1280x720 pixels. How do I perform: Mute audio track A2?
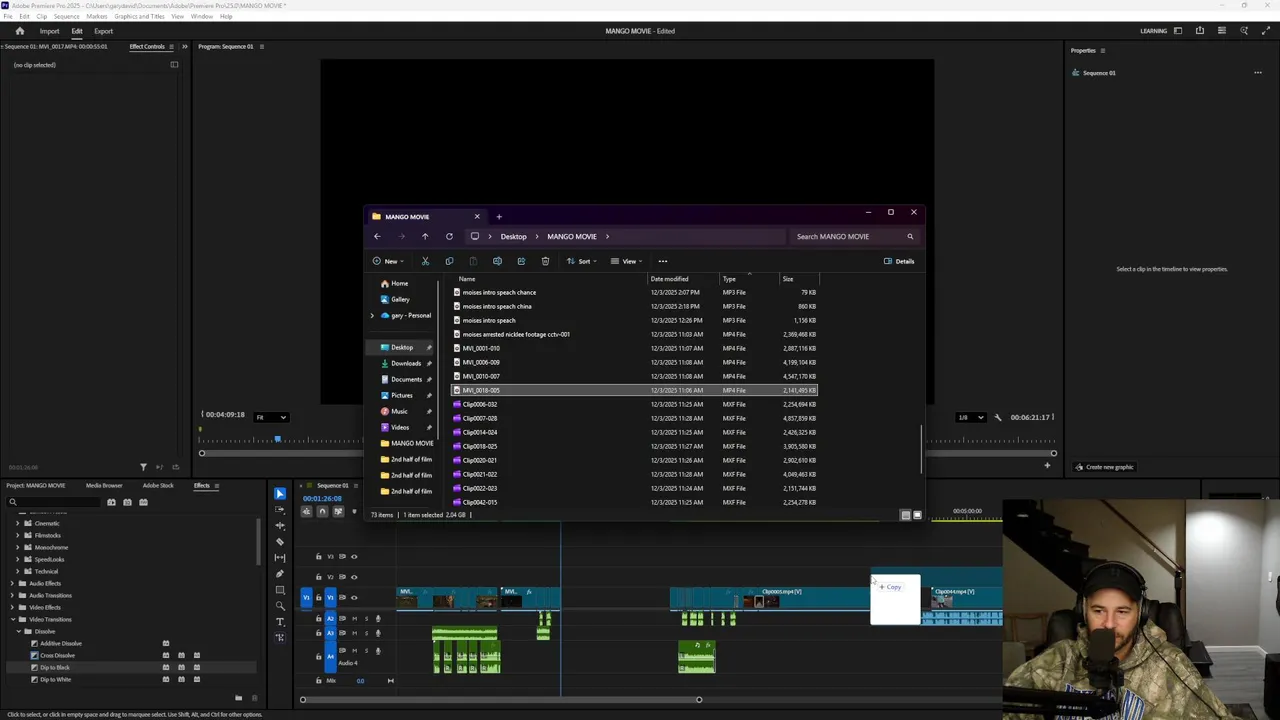pyautogui.click(x=354, y=619)
